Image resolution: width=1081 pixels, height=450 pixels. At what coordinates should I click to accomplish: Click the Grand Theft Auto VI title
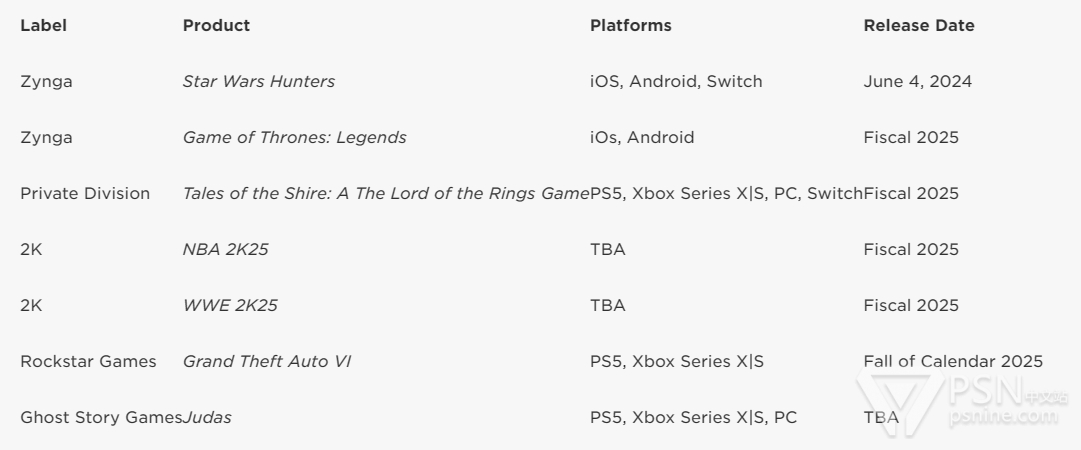267,361
